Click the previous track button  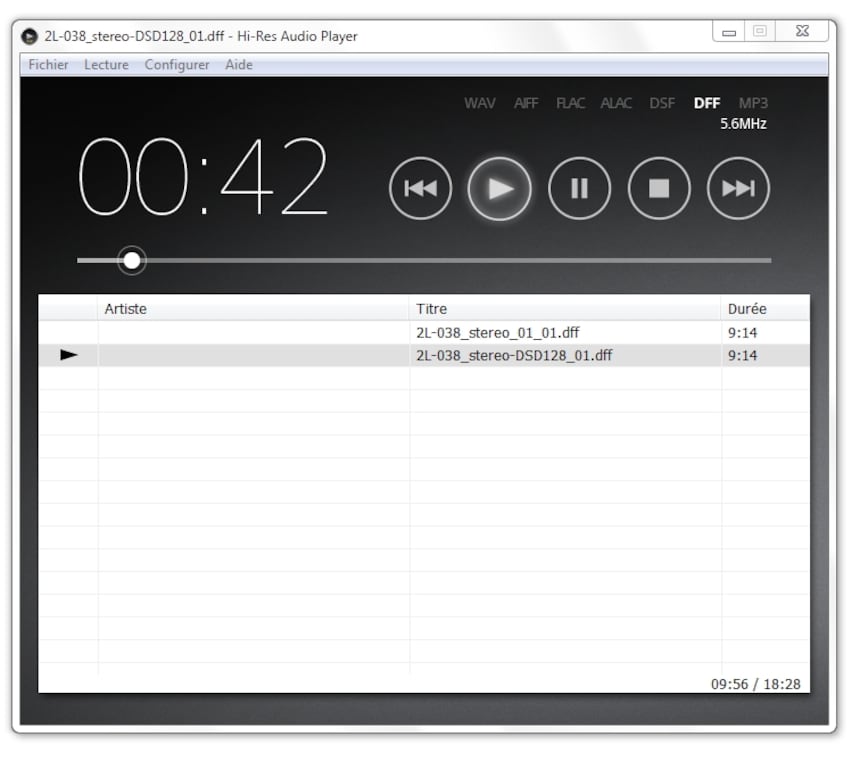click(421, 189)
